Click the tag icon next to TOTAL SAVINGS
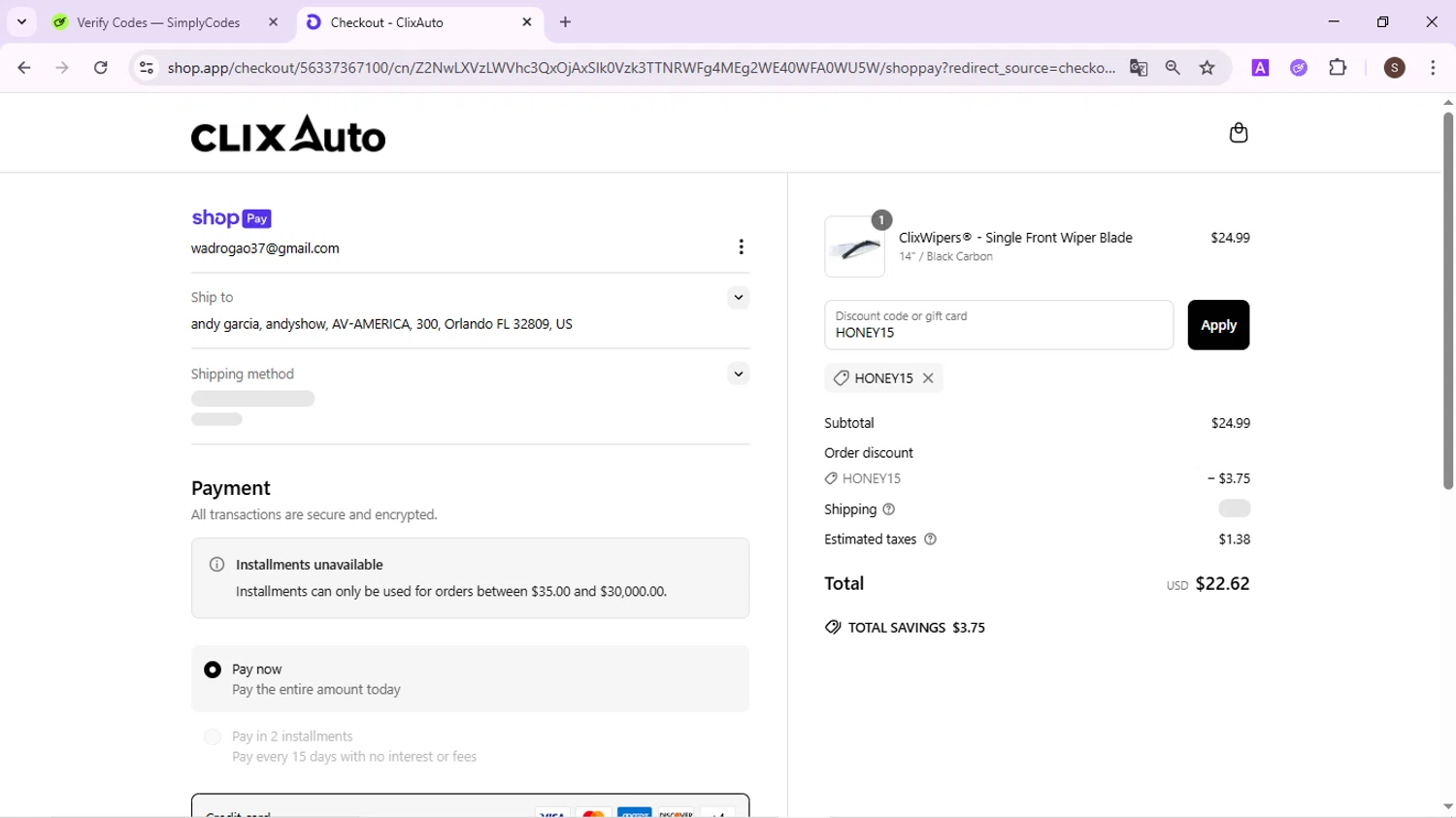Screen dimensions: 1456x818 point(833,628)
